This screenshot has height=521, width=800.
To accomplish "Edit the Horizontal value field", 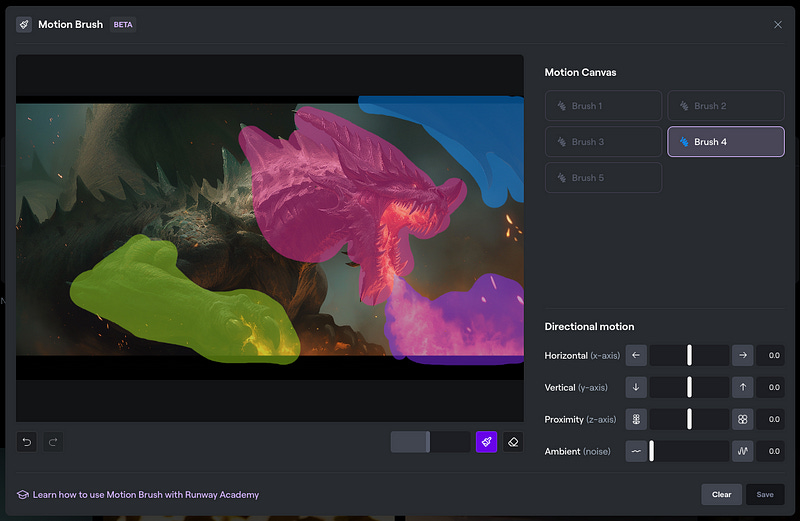I will [770, 355].
